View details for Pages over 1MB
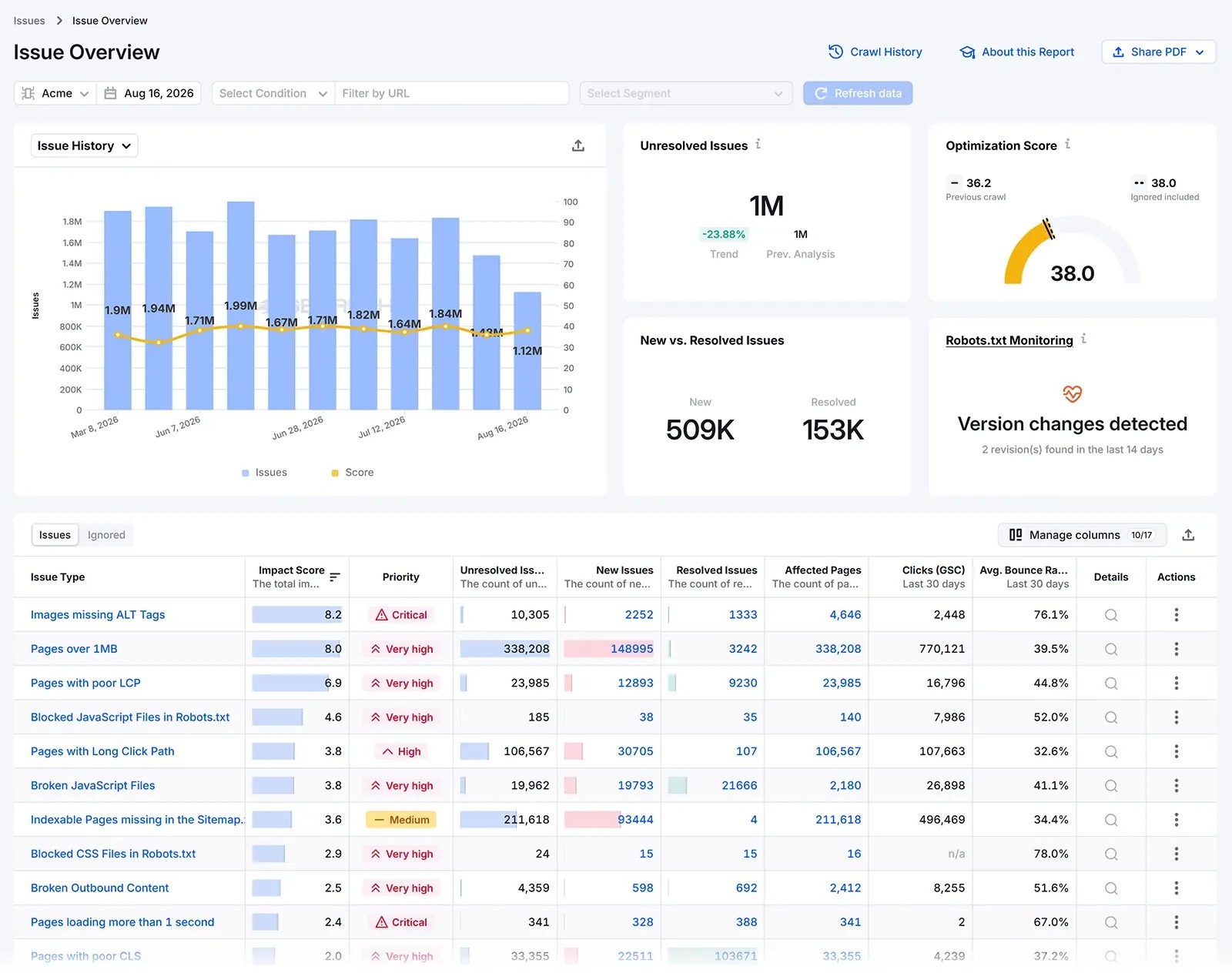Screen dimensions: 1232x973 coord(1111,649)
